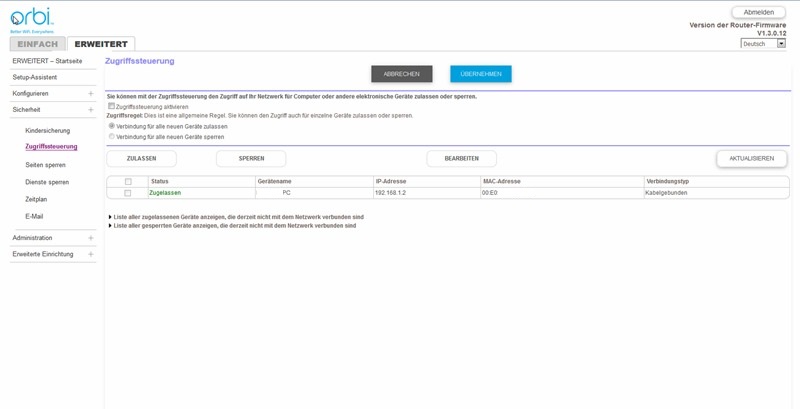Expand the Konfigurieren plus icon

pyautogui.click(x=90, y=93)
